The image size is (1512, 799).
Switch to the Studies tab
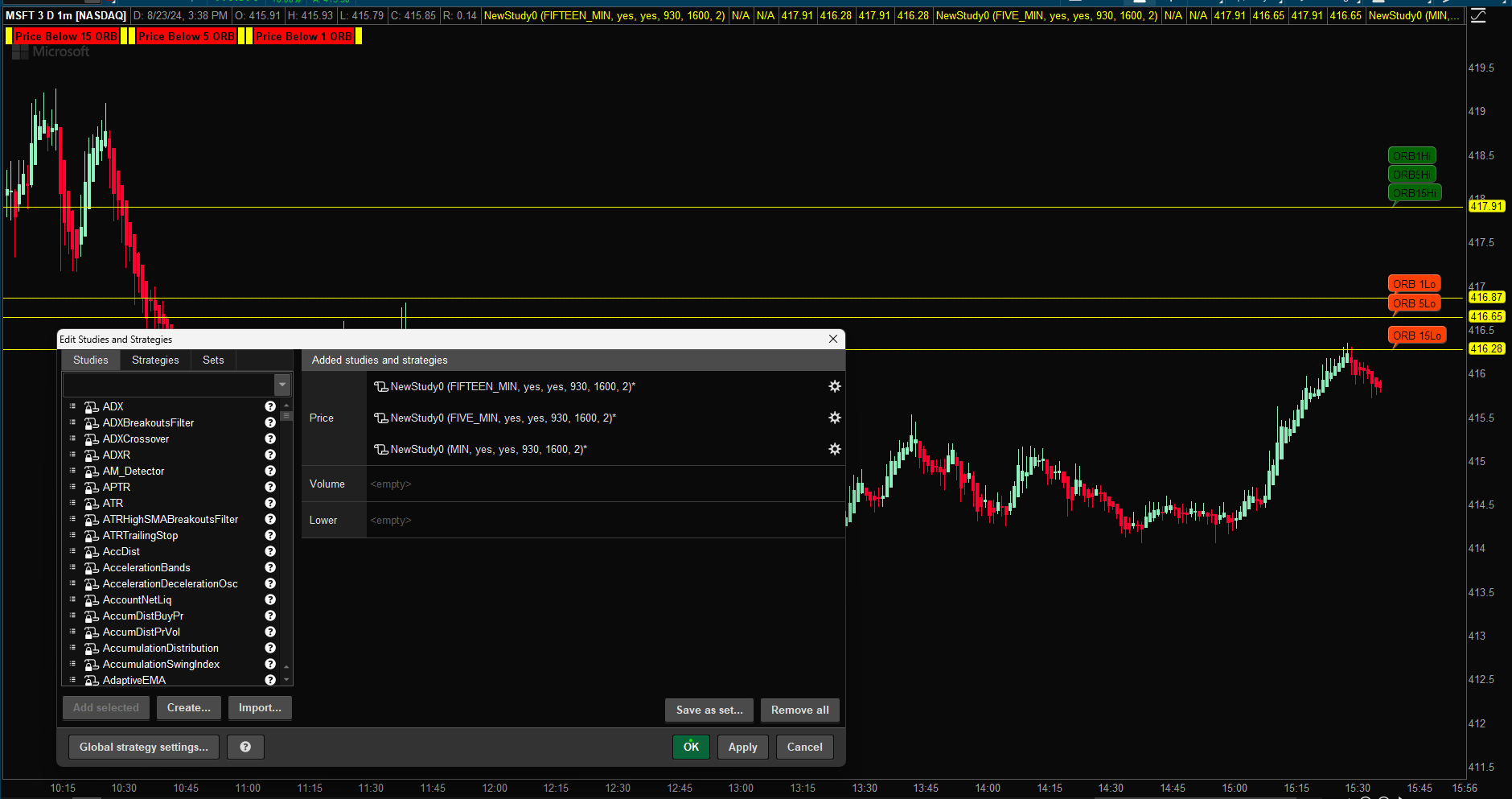point(91,360)
